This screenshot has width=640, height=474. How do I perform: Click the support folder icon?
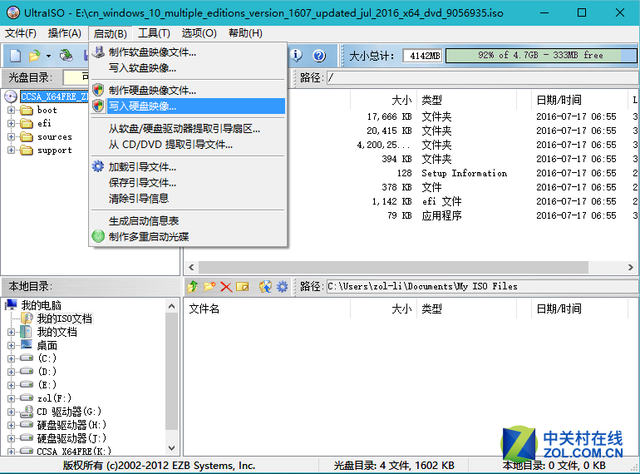point(27,150)
